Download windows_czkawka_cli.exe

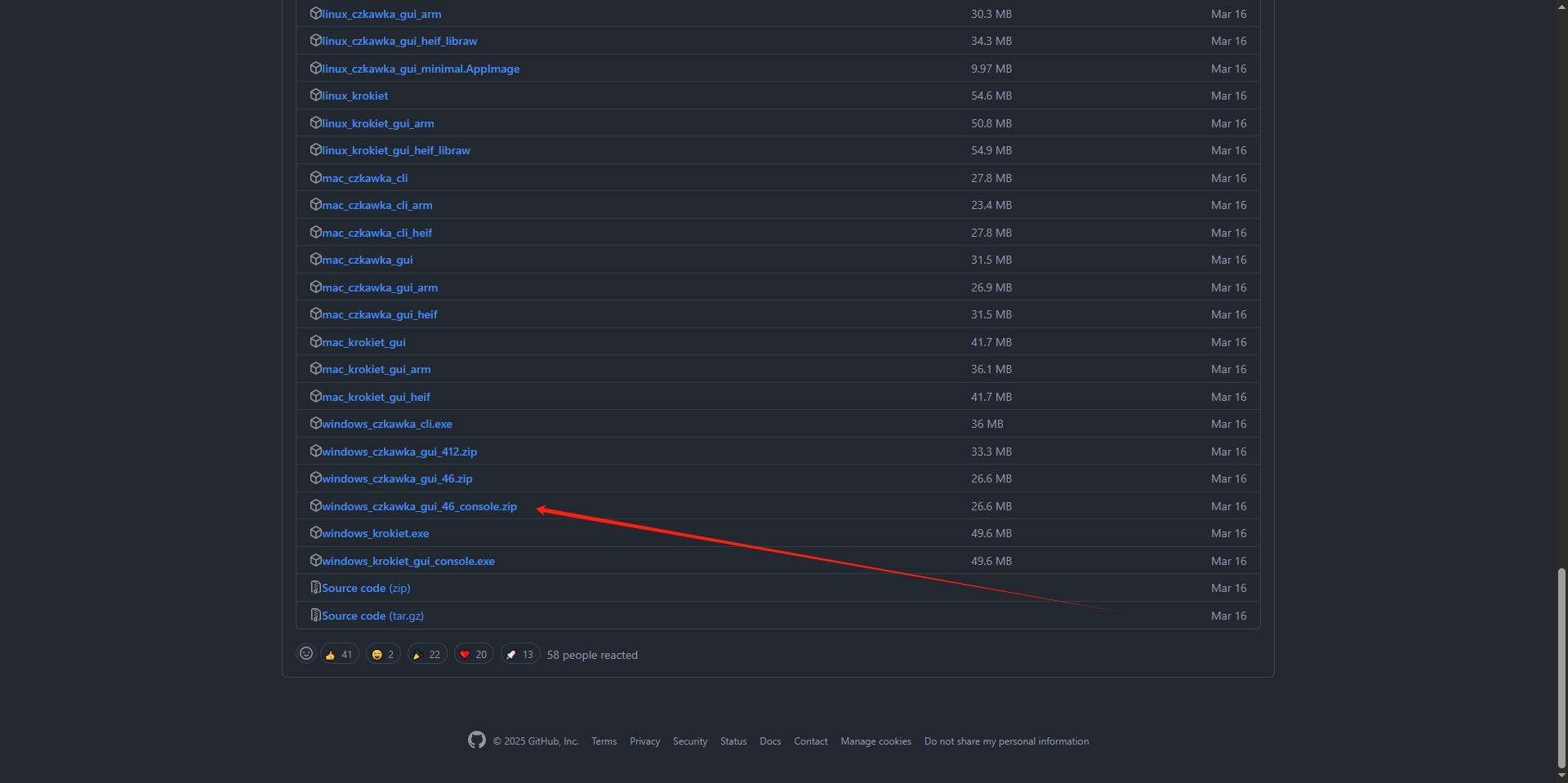pyautogui.click(x=387, y=424)
